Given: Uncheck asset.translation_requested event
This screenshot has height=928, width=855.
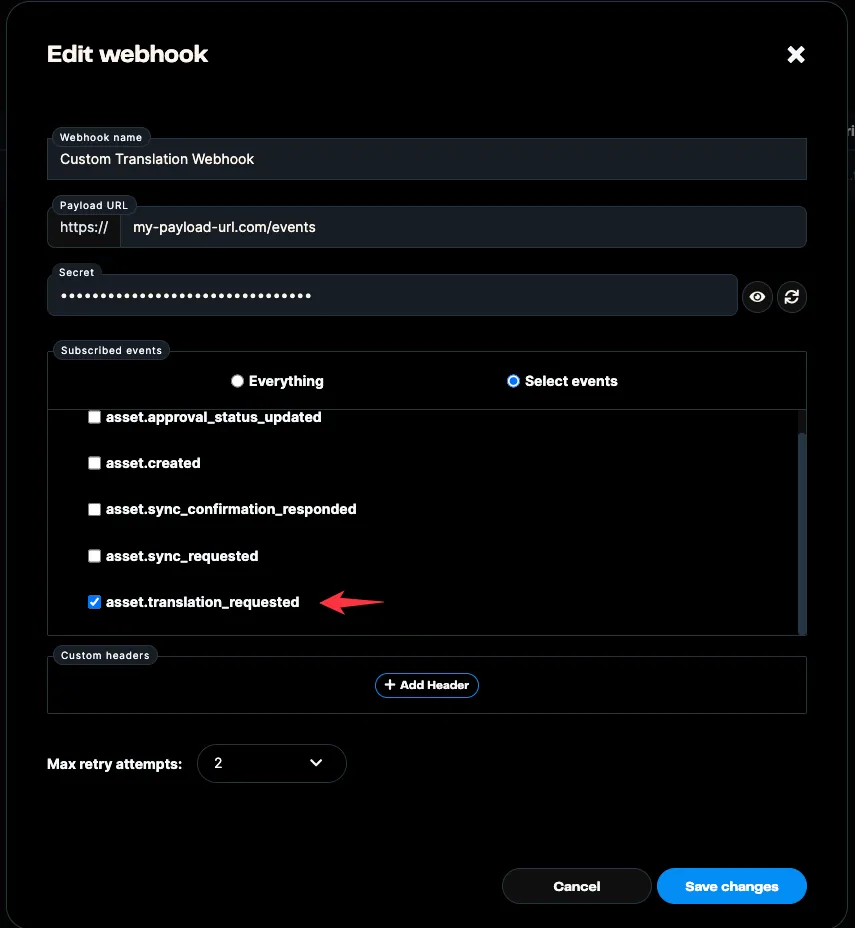Looking at the screenshot, I should (94, 602).
